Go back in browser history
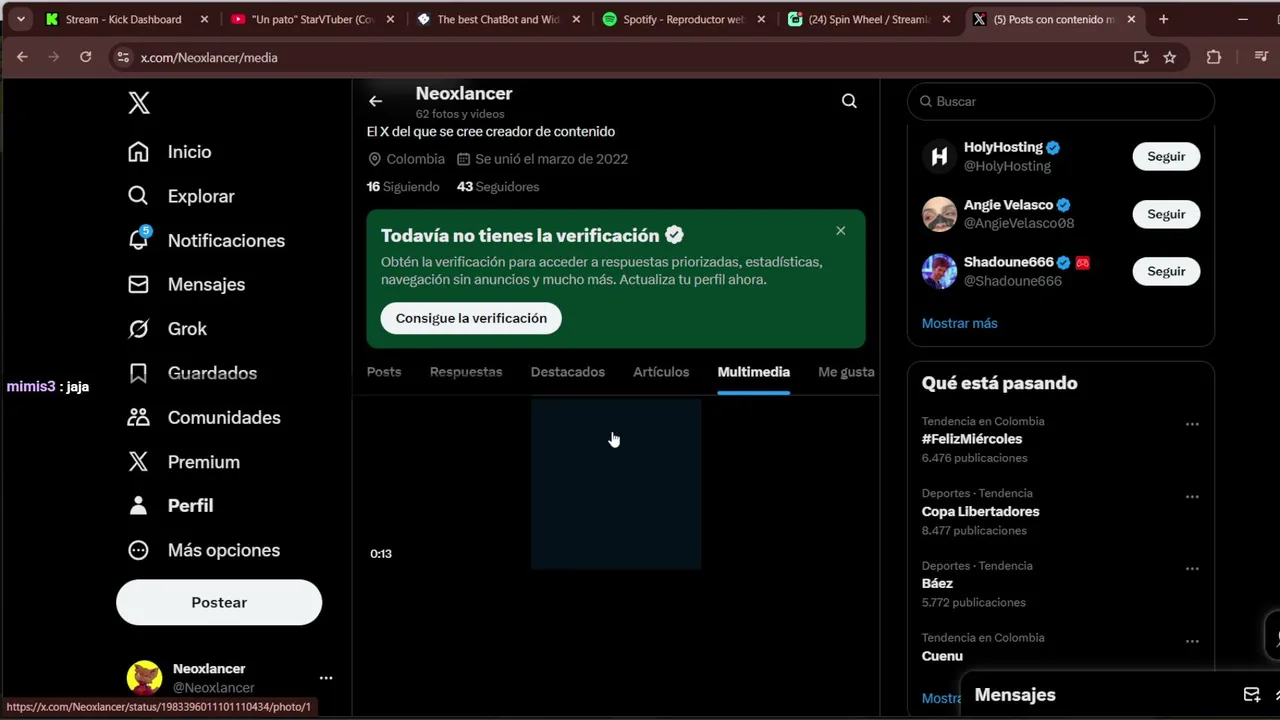 [x=22, y=57]
